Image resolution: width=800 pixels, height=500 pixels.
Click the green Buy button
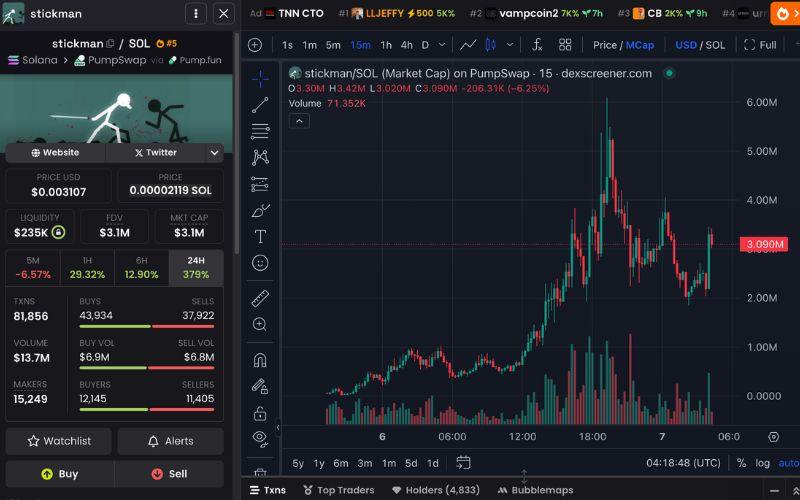pyautogui.click(x=60, y=474)
